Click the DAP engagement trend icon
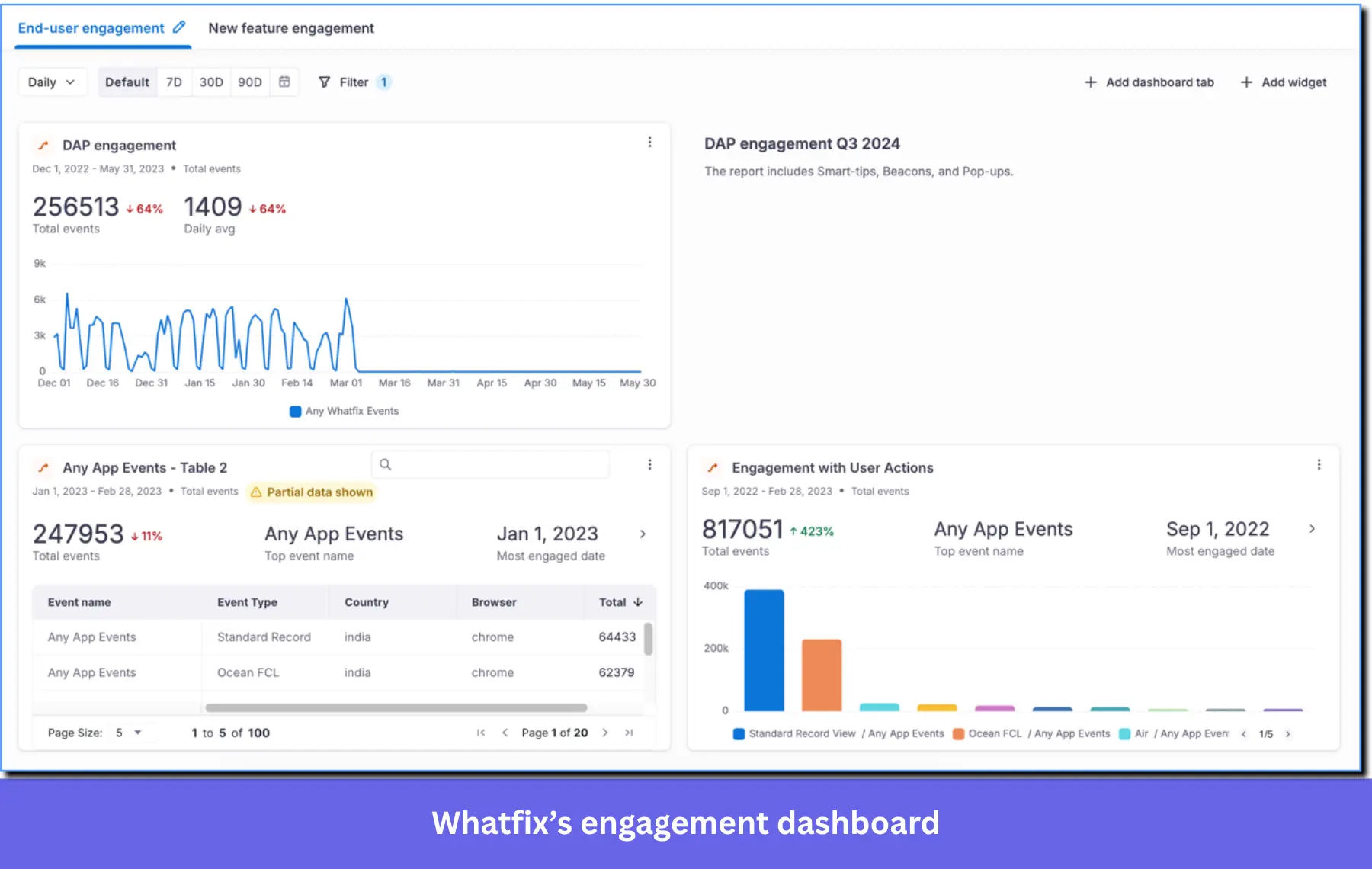The width and height of the screenshot is (1372, 869). [43, 145]
